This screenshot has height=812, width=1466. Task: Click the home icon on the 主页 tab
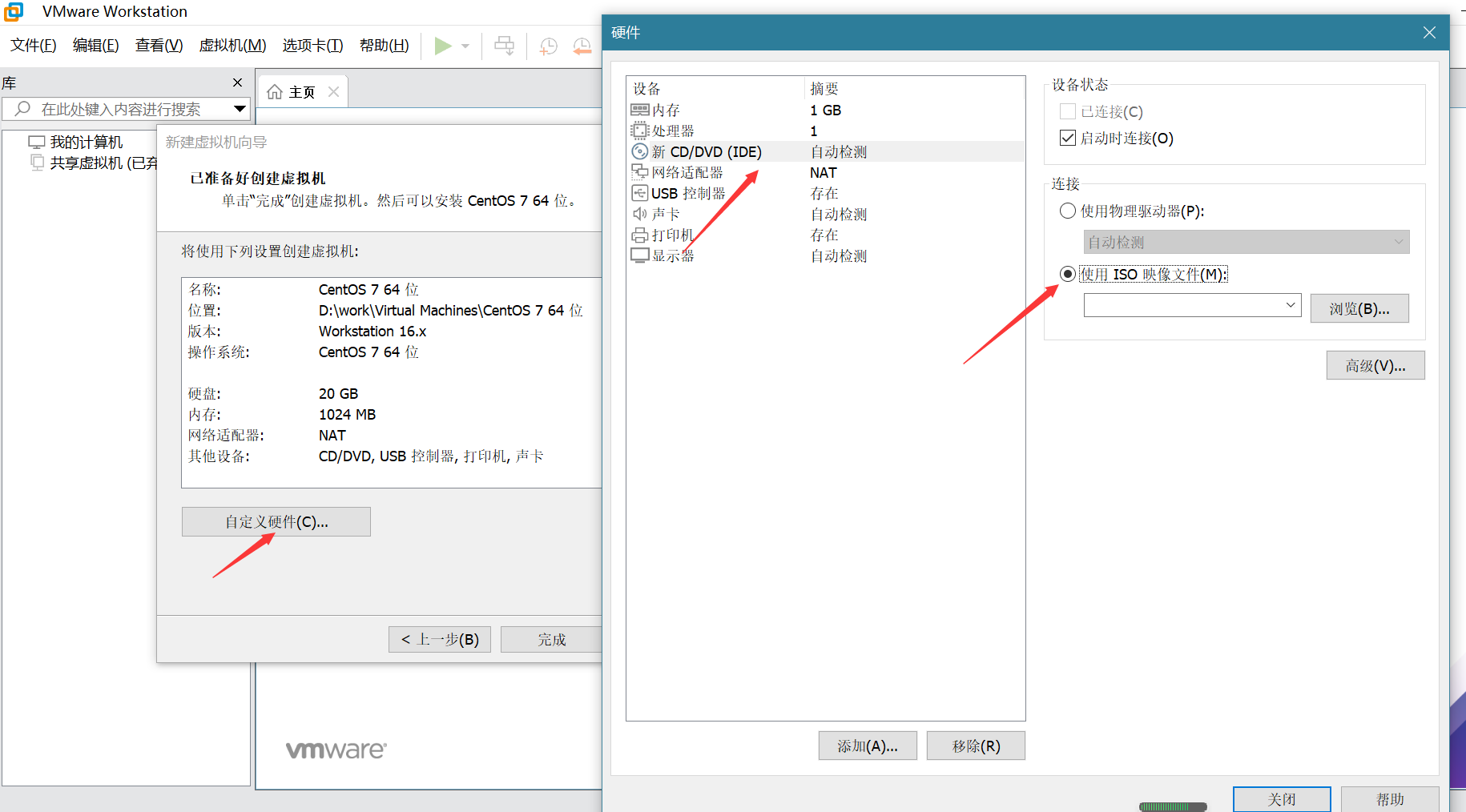tap(275, 92)
